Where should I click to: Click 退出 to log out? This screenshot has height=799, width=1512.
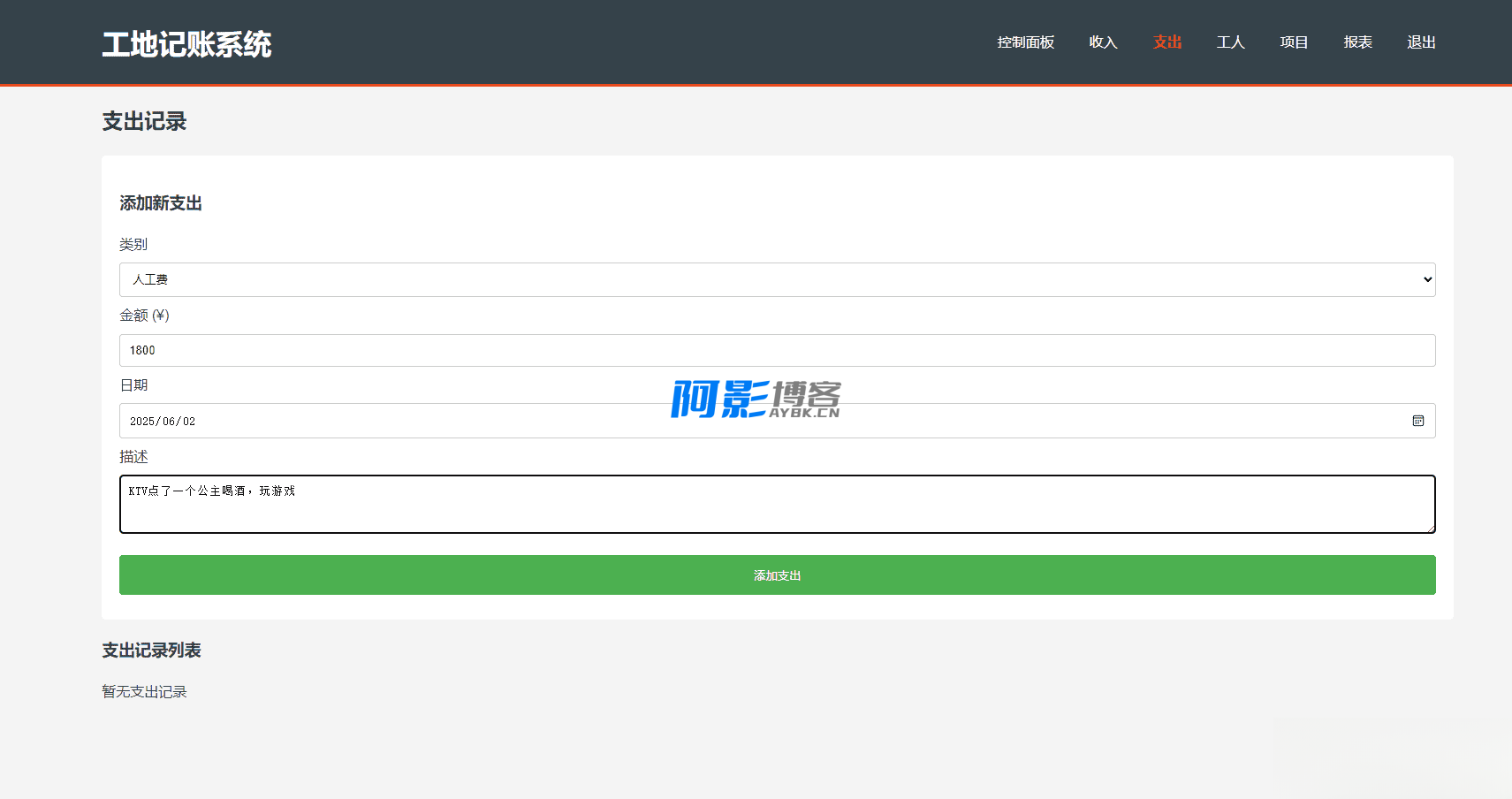(x=1421, y=42)
